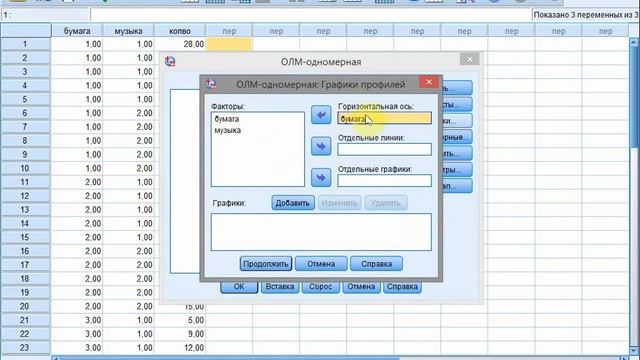Select the музыка column header

[128, 31]
